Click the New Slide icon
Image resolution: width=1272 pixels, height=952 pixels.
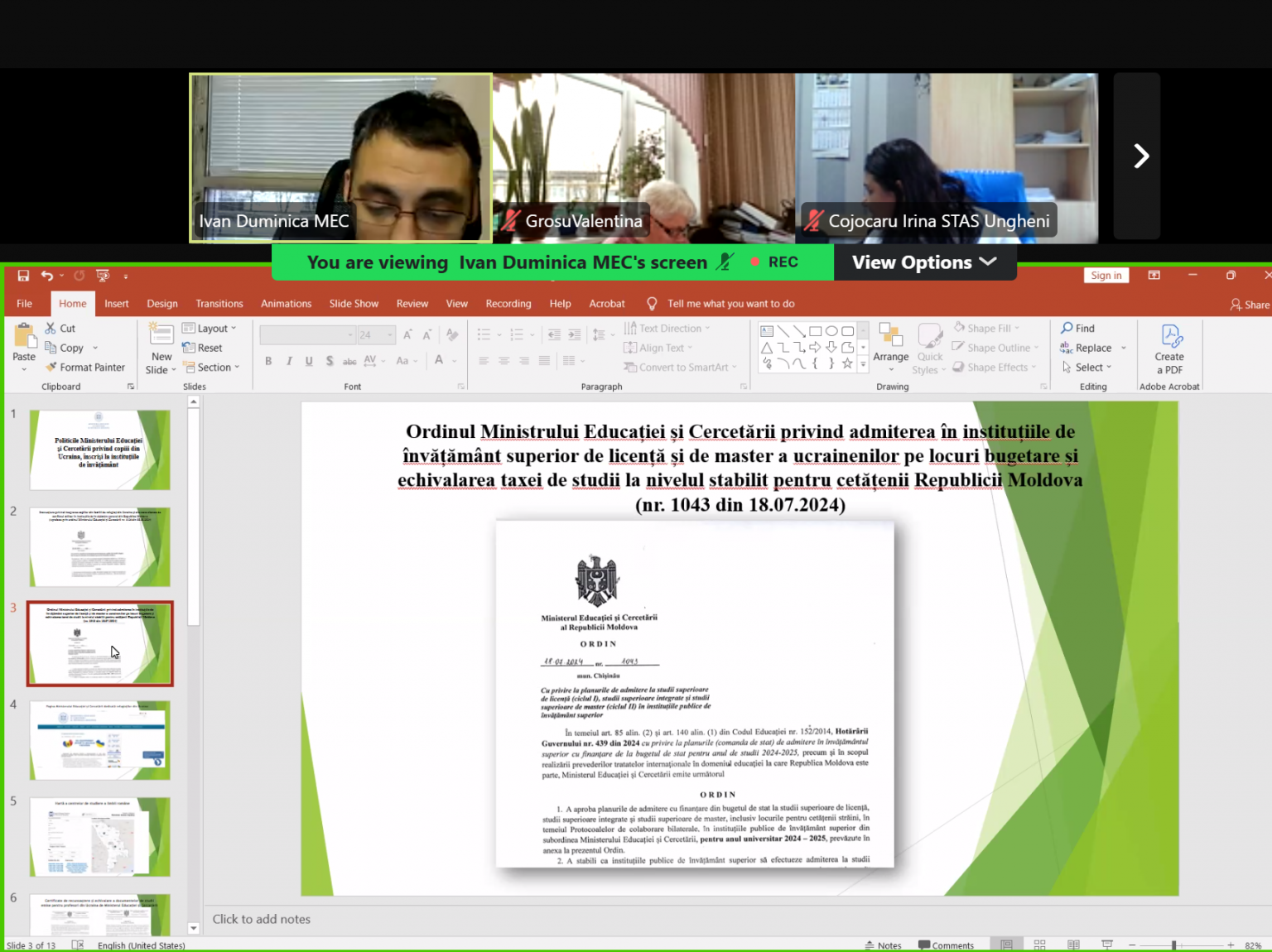coord(161,334)
